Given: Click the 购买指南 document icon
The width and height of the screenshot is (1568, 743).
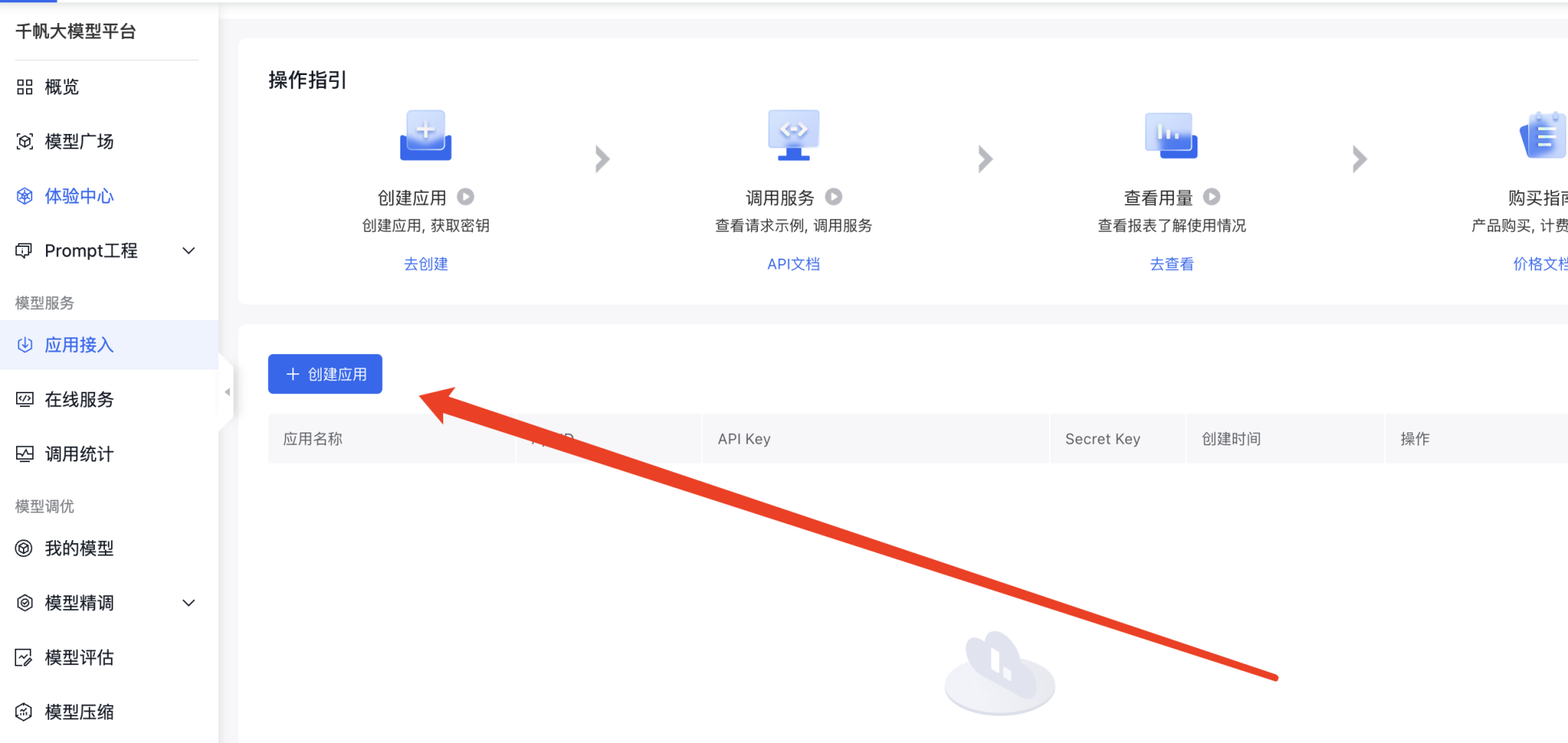Looking at the screenshot, I should coord(1543,135).
